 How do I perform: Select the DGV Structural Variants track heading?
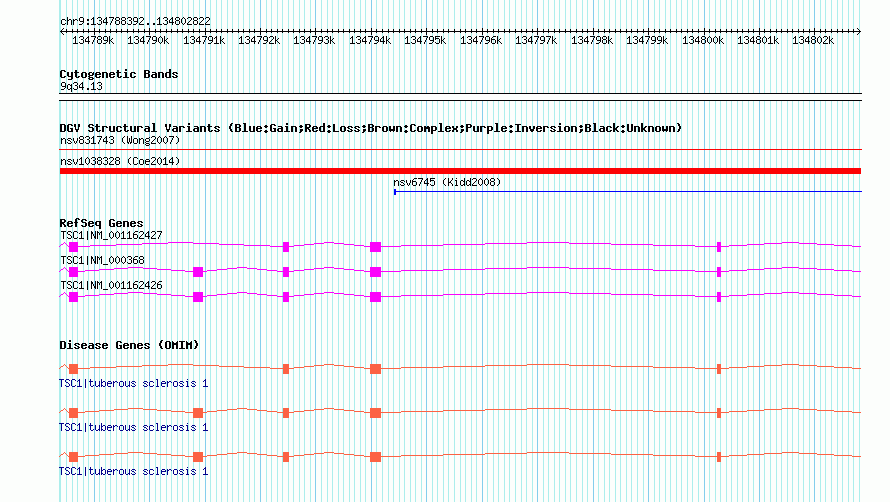(370, 128)
